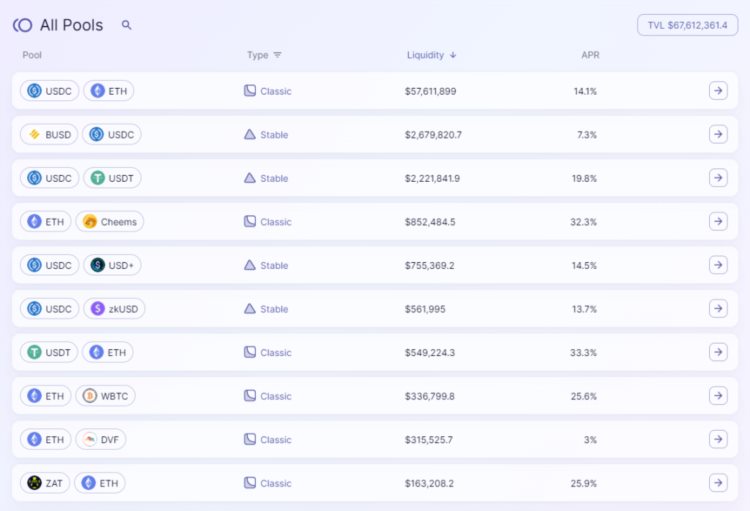Open the BUSD/USDC pool arrow button
750x511 pixels.
tap(718, 134)
